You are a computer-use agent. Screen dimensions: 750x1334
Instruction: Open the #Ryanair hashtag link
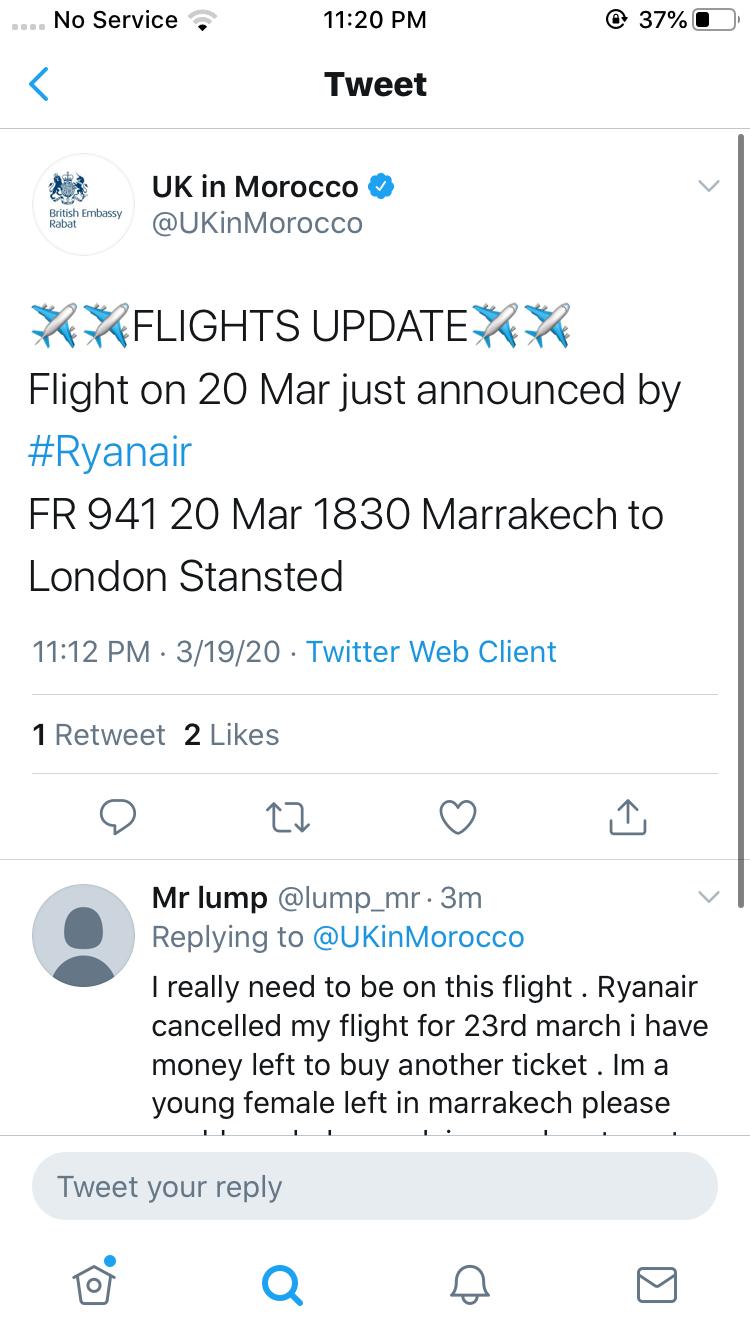[110, 452]
